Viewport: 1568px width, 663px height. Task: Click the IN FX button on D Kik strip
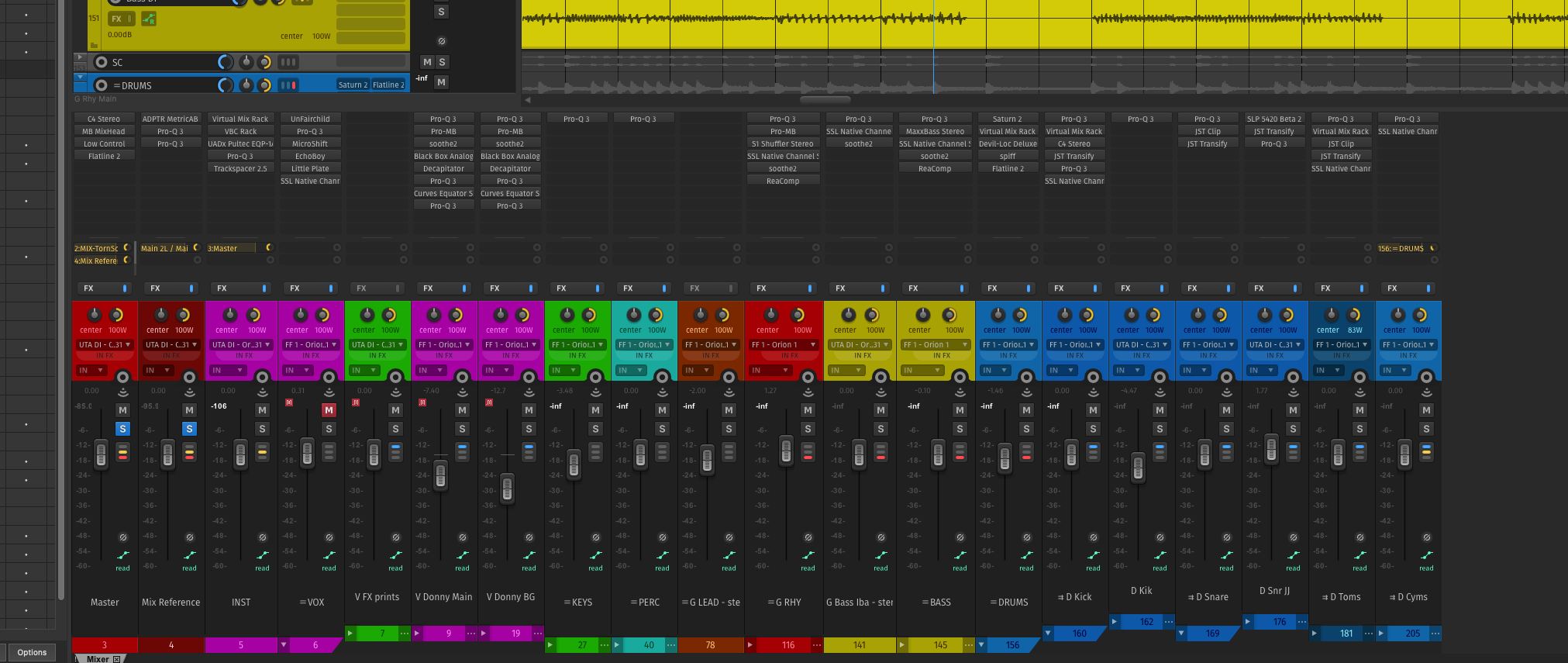[1142, 356]
